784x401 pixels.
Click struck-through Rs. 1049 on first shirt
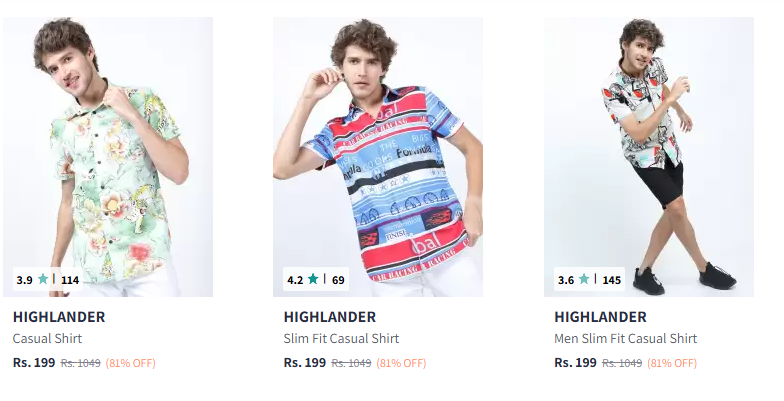[80, 363]
